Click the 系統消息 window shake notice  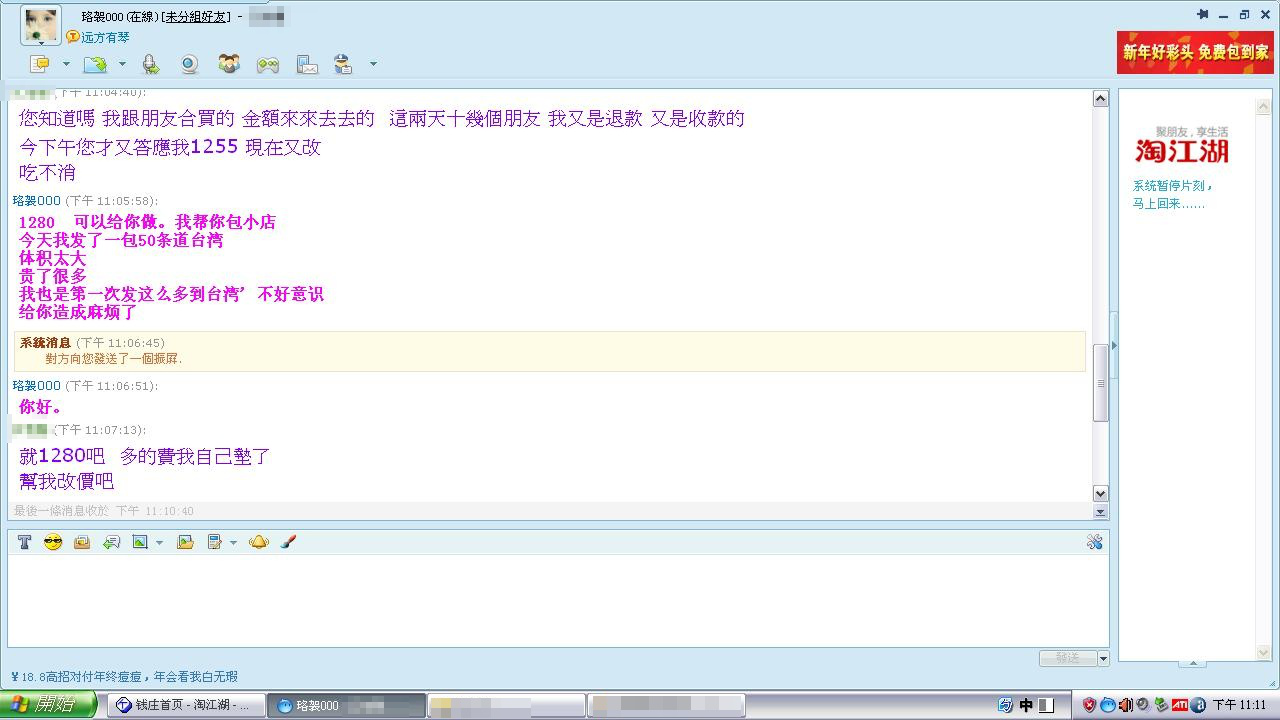[x=550, y=351]
